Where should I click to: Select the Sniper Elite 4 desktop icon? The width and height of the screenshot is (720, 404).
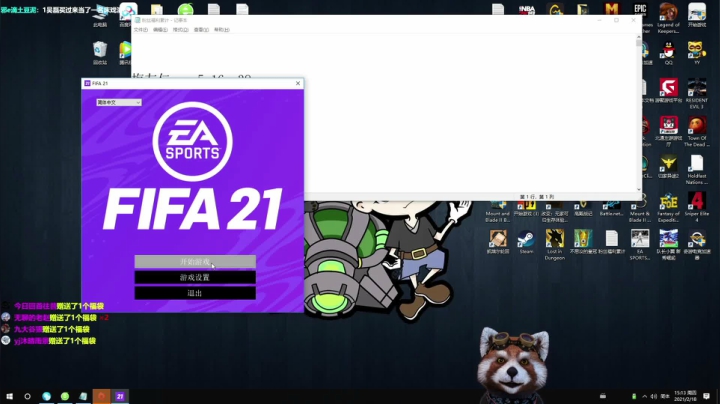pyautogui.click(x=697, y=207)
